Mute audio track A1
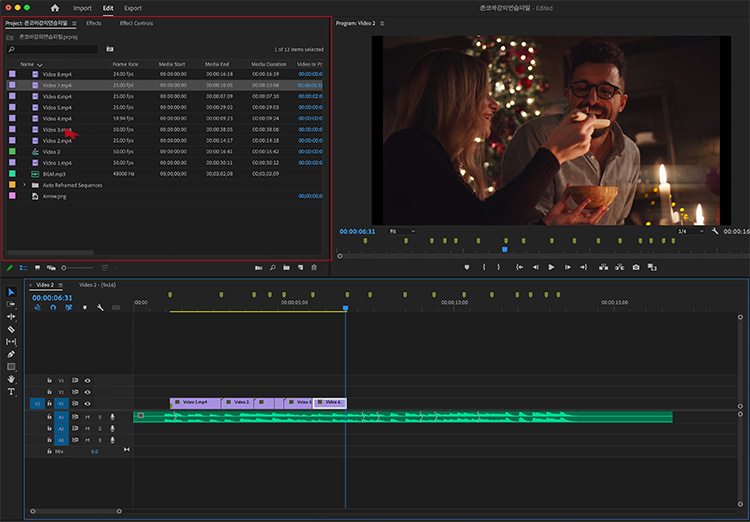 88,417
